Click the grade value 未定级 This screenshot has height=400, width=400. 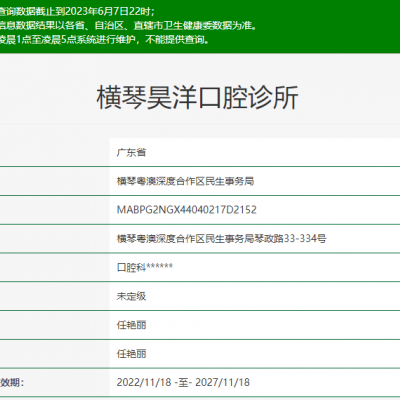coord(131,296)
